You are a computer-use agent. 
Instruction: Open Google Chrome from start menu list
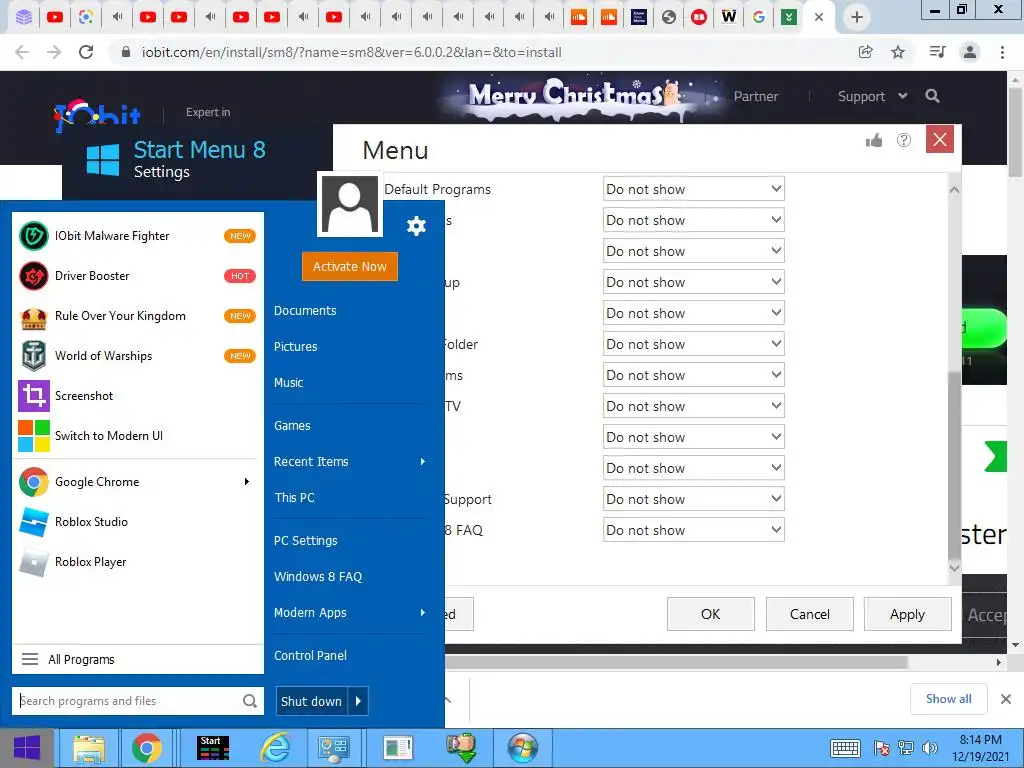pos(137,482)
